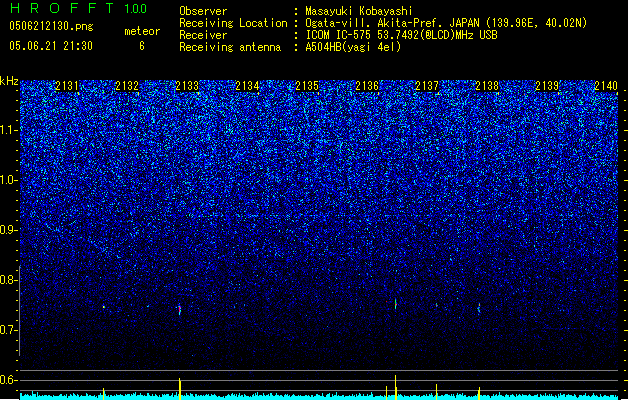Select the file name 0506212130.png
The width and height of the screenshot is (629, 400).
(51, 27)
